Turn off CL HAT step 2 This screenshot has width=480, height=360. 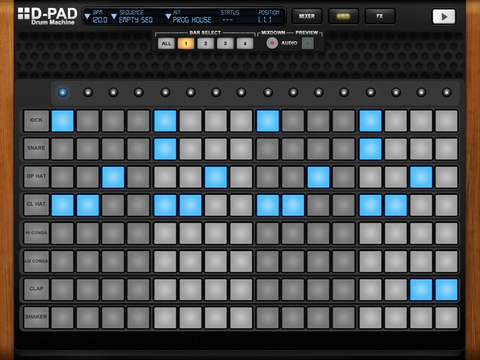tap(88, 205)
